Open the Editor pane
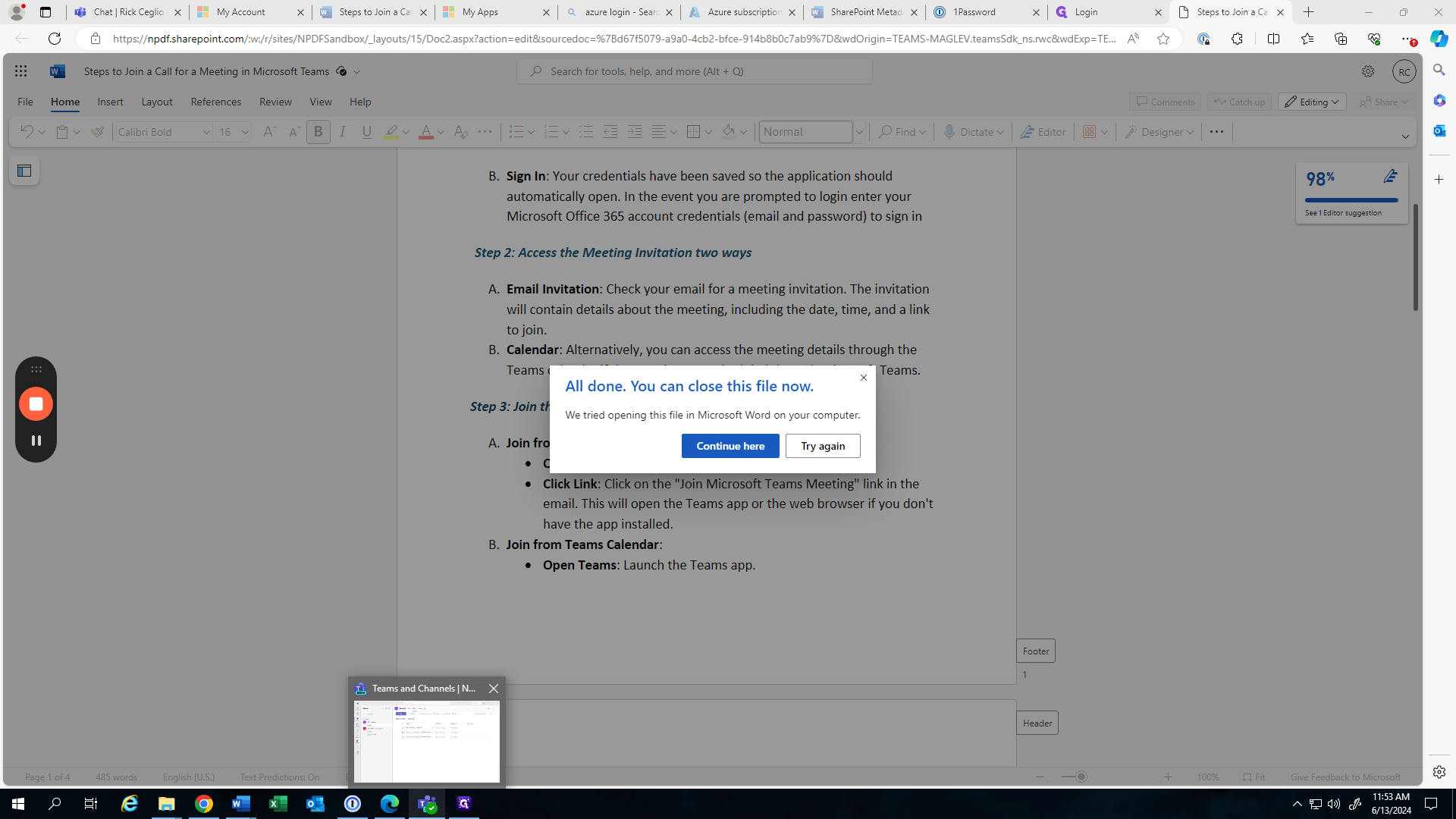The width and height of the screenshot is (1456, 819). click(x=1043, y=132)
